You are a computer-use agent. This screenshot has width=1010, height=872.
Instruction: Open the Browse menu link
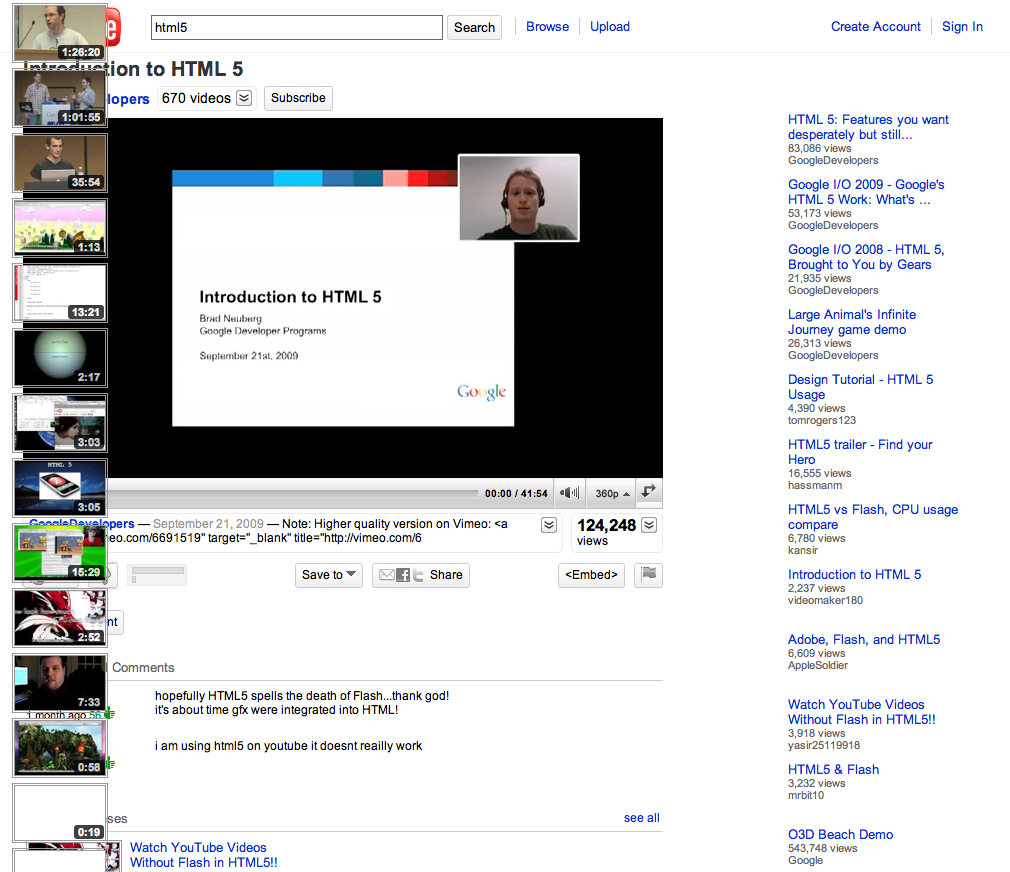pyautogui.click(x=548, y=26)
